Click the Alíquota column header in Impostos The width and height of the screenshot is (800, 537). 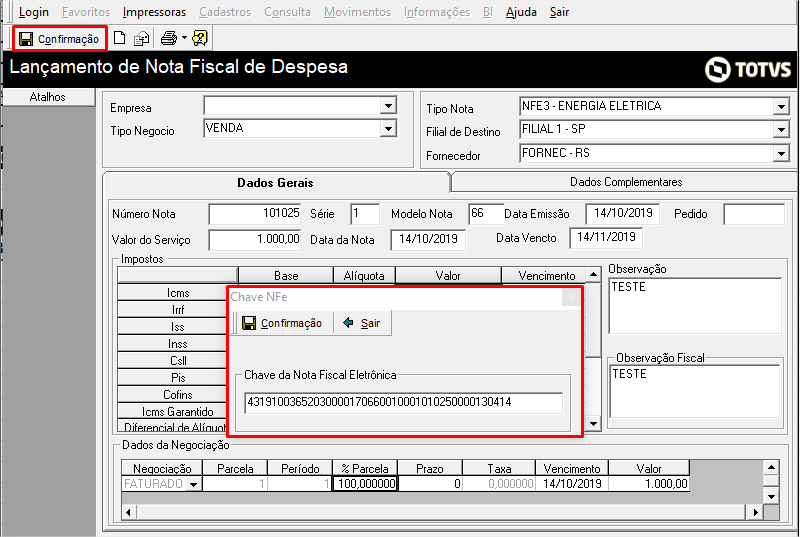(x=364, y=275)
